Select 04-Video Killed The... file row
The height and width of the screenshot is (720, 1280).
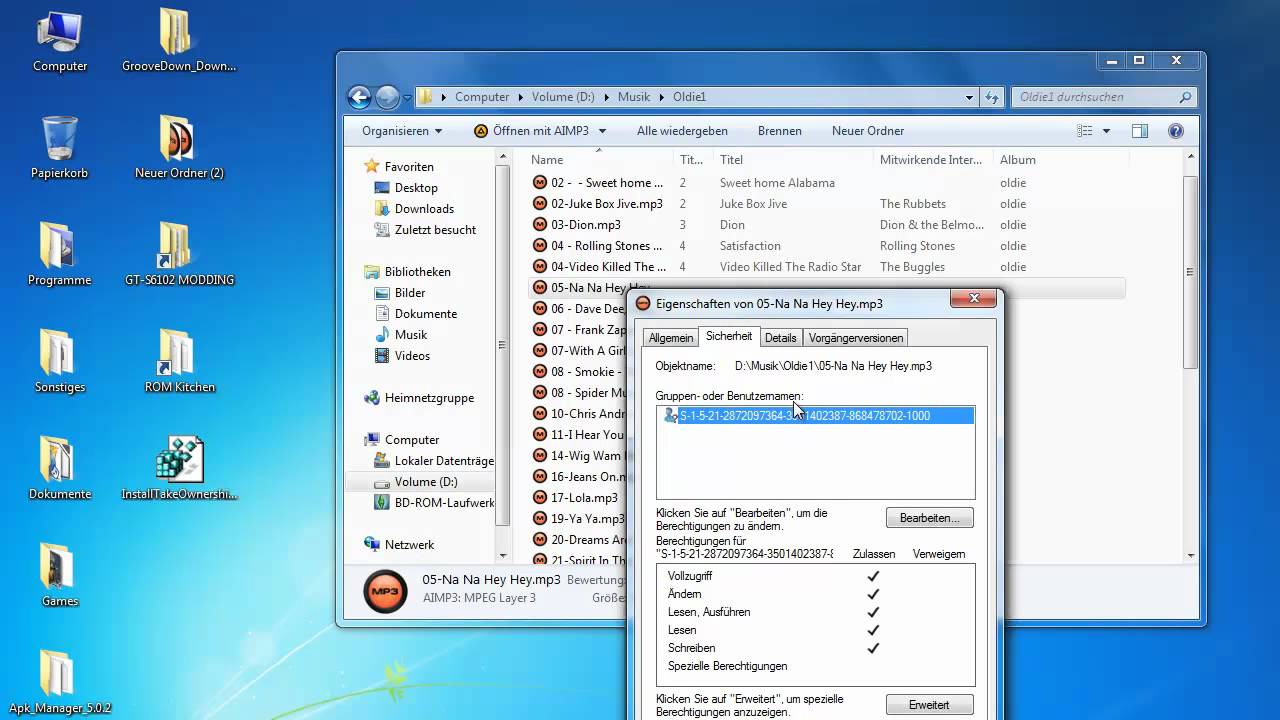[825, 267]
